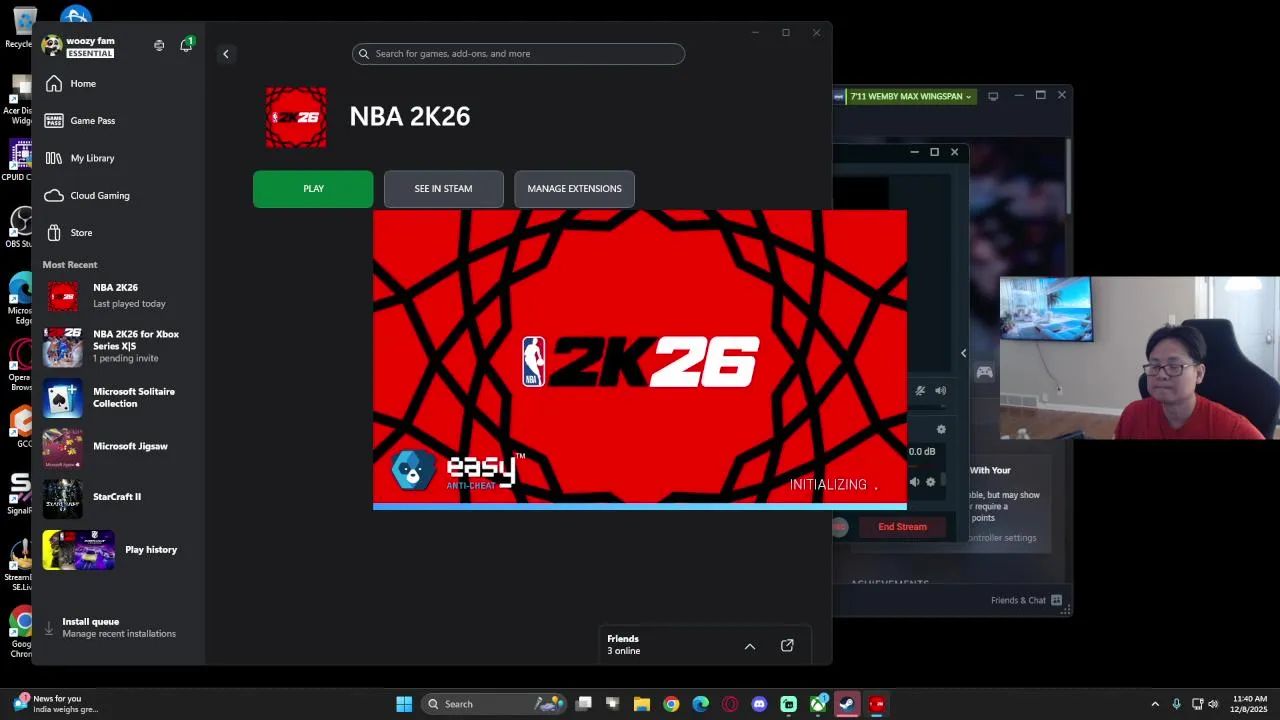Open Cloud Gaming section
The height and width of the screenshot is (720, 1280).
(x=118, y=196)
